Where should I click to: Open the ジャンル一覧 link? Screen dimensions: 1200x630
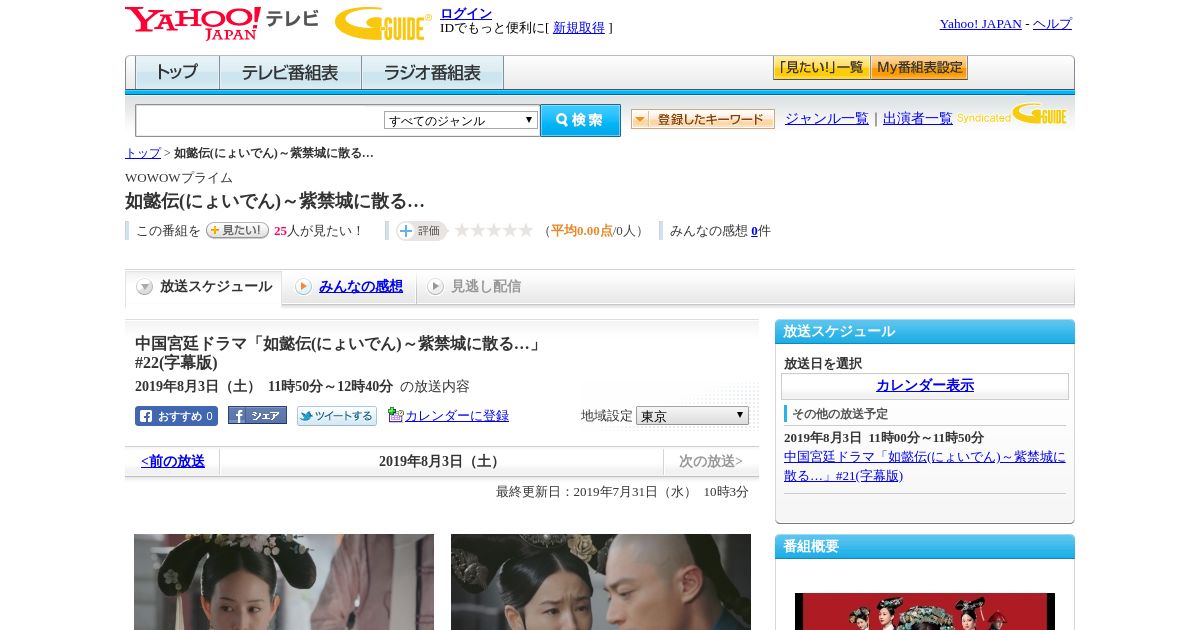coord(827,119)
